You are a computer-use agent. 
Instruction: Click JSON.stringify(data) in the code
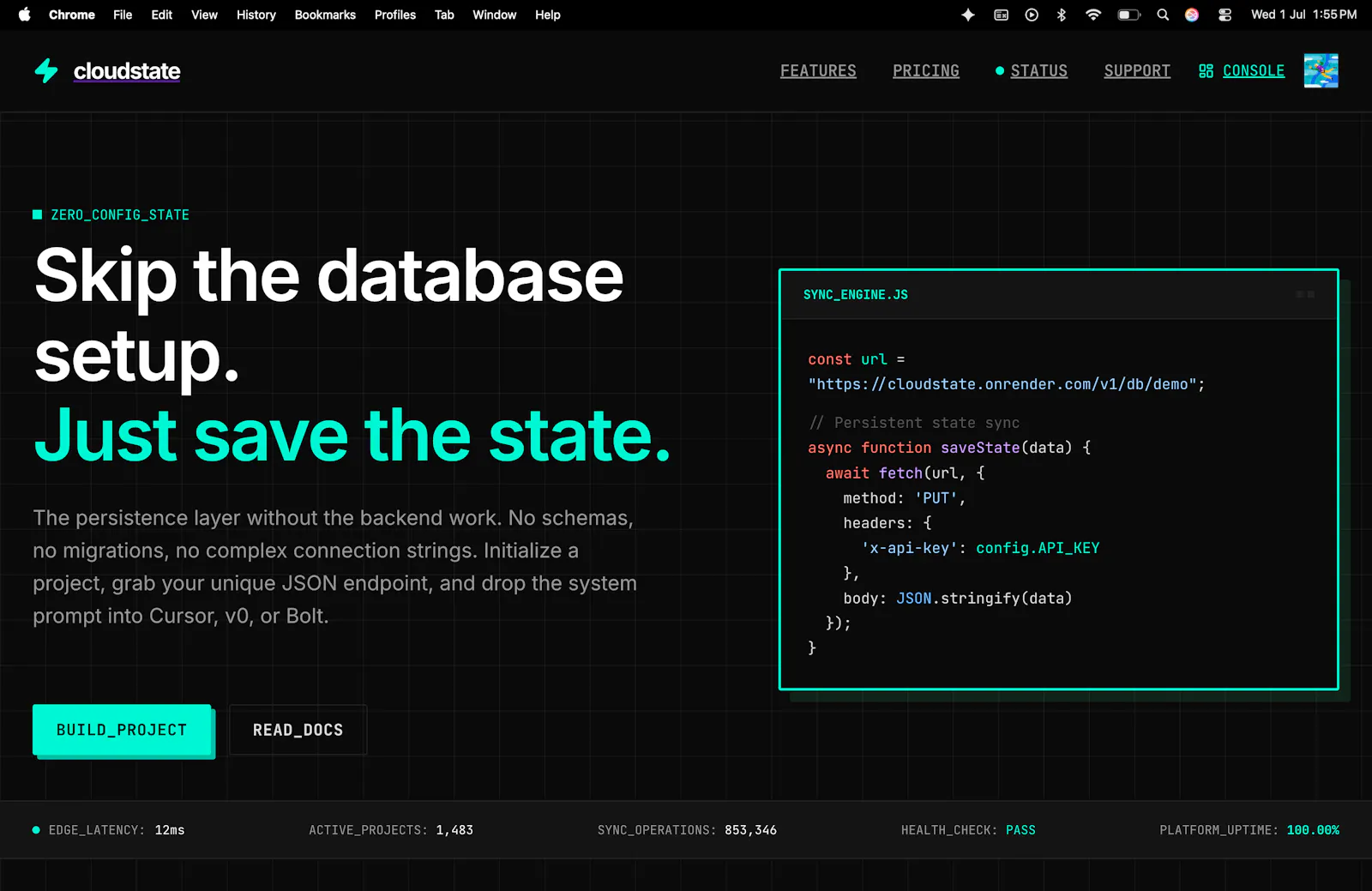pyautogui.click(x=984, y=599)
